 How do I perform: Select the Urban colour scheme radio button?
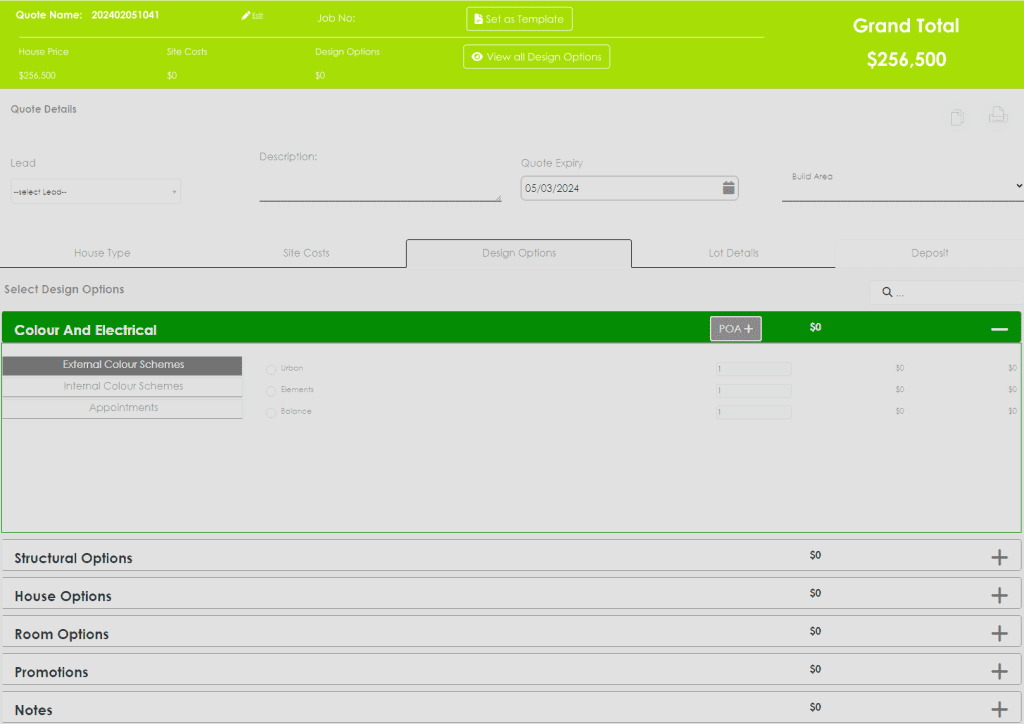click(x=271, y=369)
